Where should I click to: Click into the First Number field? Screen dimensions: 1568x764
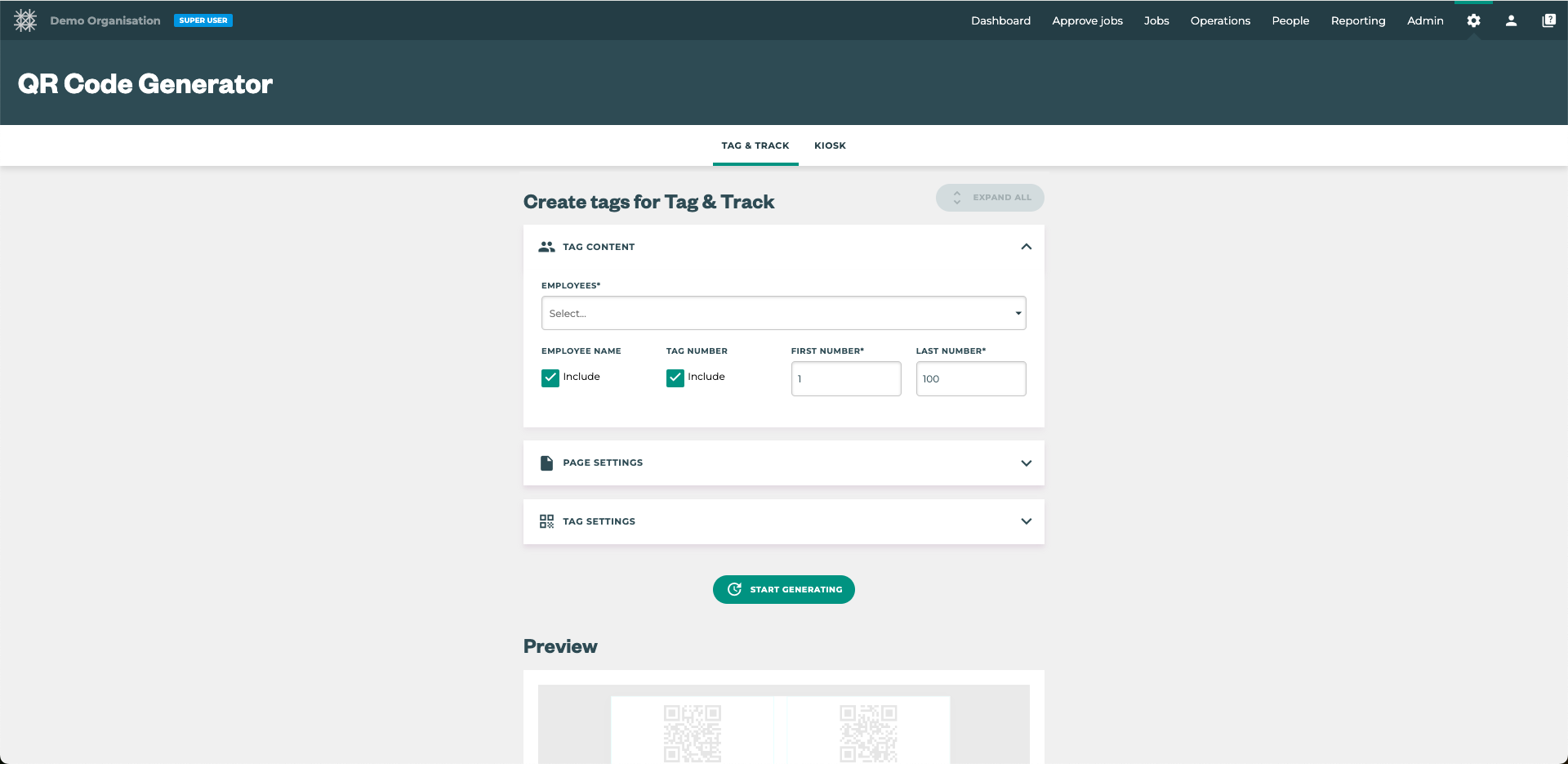point(845,379)
